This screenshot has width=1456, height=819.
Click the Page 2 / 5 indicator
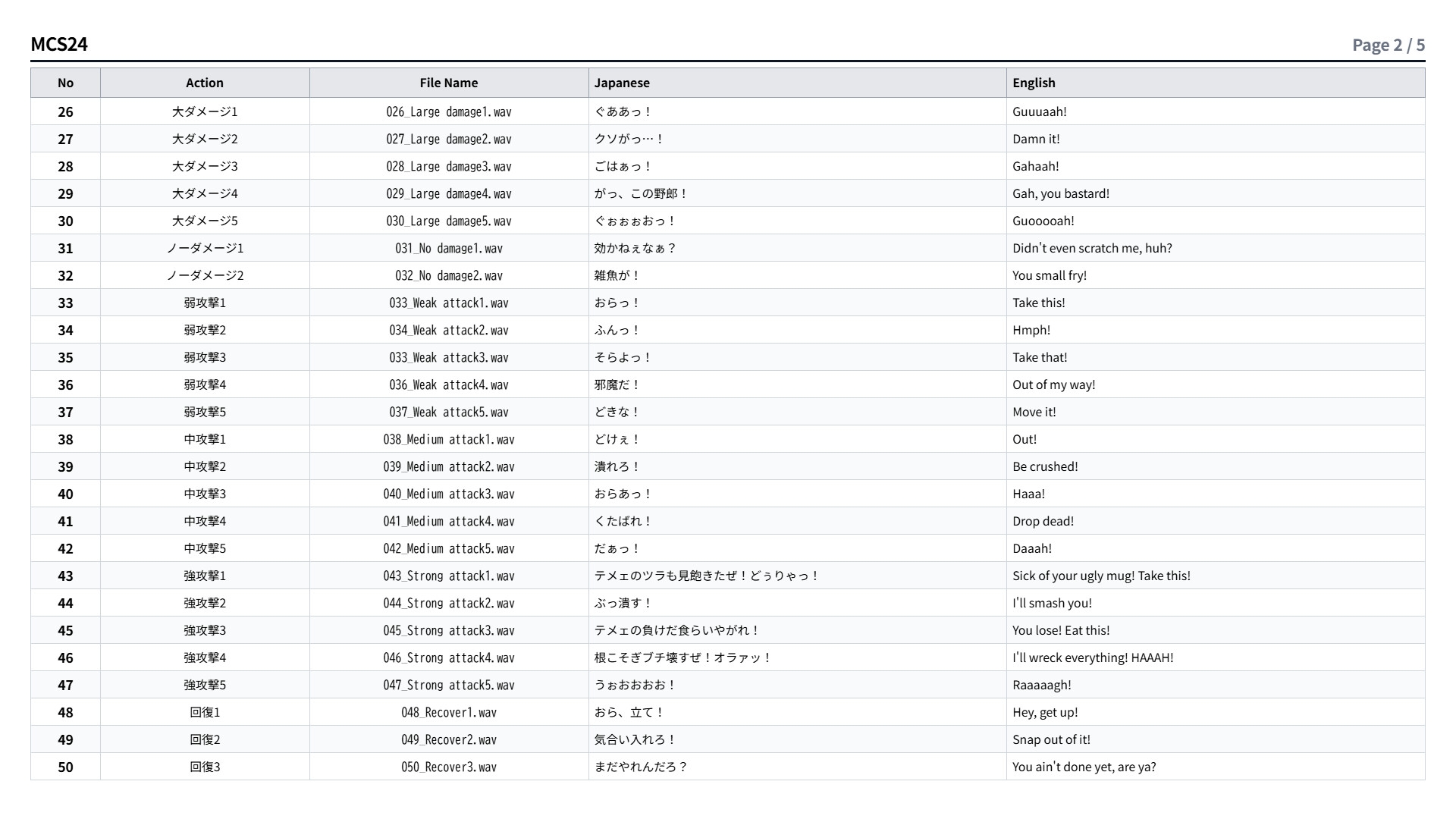coord(1389,45)
